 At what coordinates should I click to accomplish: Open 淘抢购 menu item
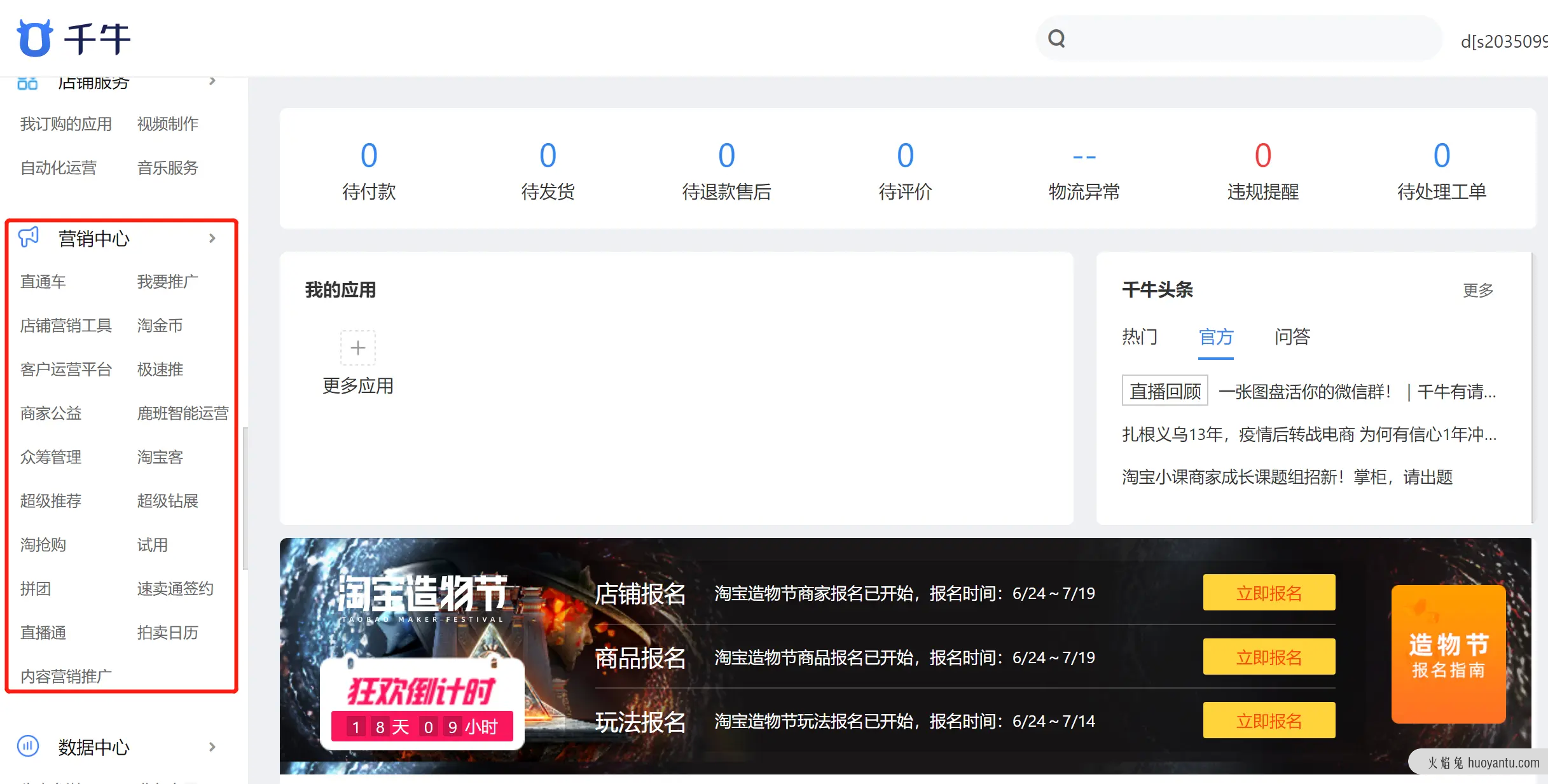point(43,545)
